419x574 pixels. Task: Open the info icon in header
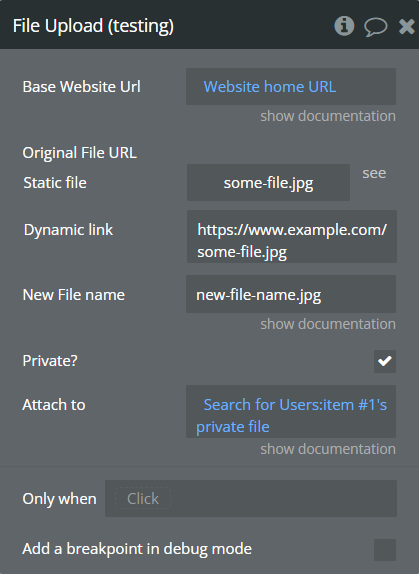click(x=344, y=26)
